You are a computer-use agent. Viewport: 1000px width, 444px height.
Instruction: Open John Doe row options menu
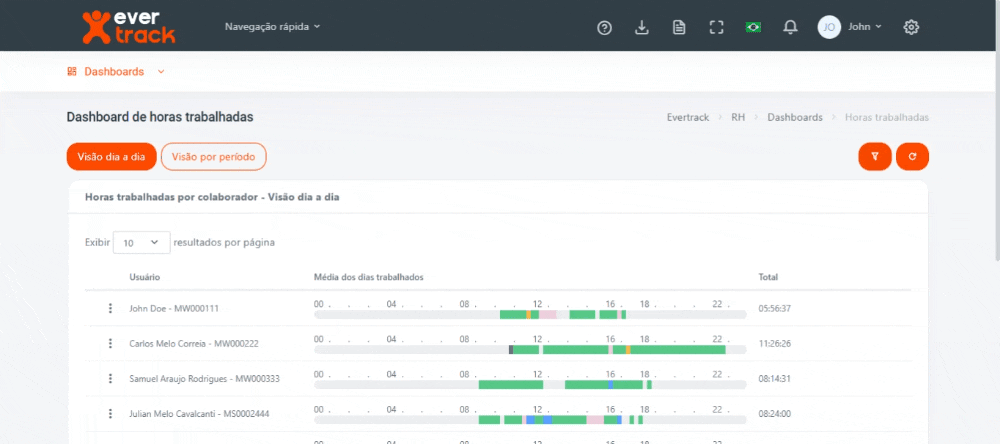click(111, 308)
